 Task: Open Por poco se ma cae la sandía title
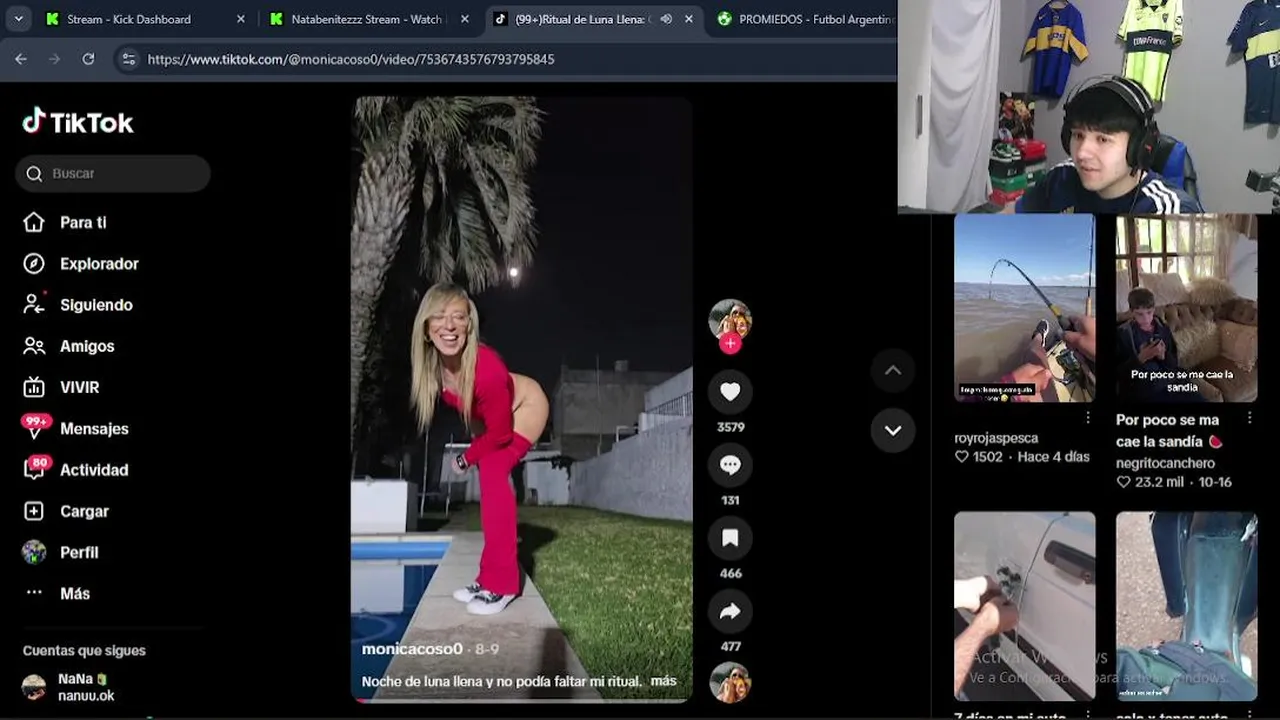pyautogui.click(x=1169, y=431)
